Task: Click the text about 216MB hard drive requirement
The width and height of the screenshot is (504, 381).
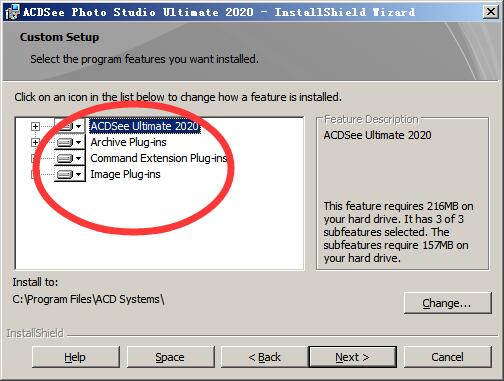Action: click(x=398, y=232)
